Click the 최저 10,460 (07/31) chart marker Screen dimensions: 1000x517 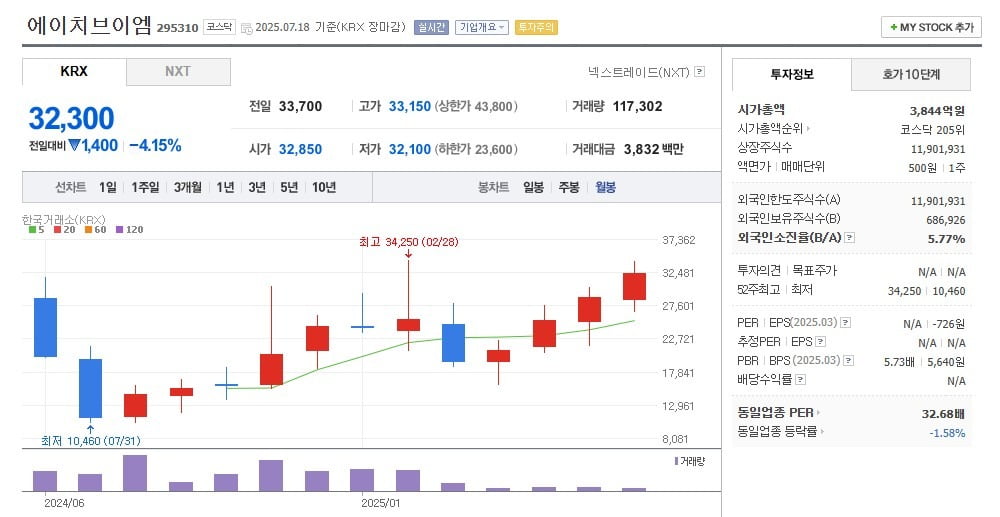[91, 441]
